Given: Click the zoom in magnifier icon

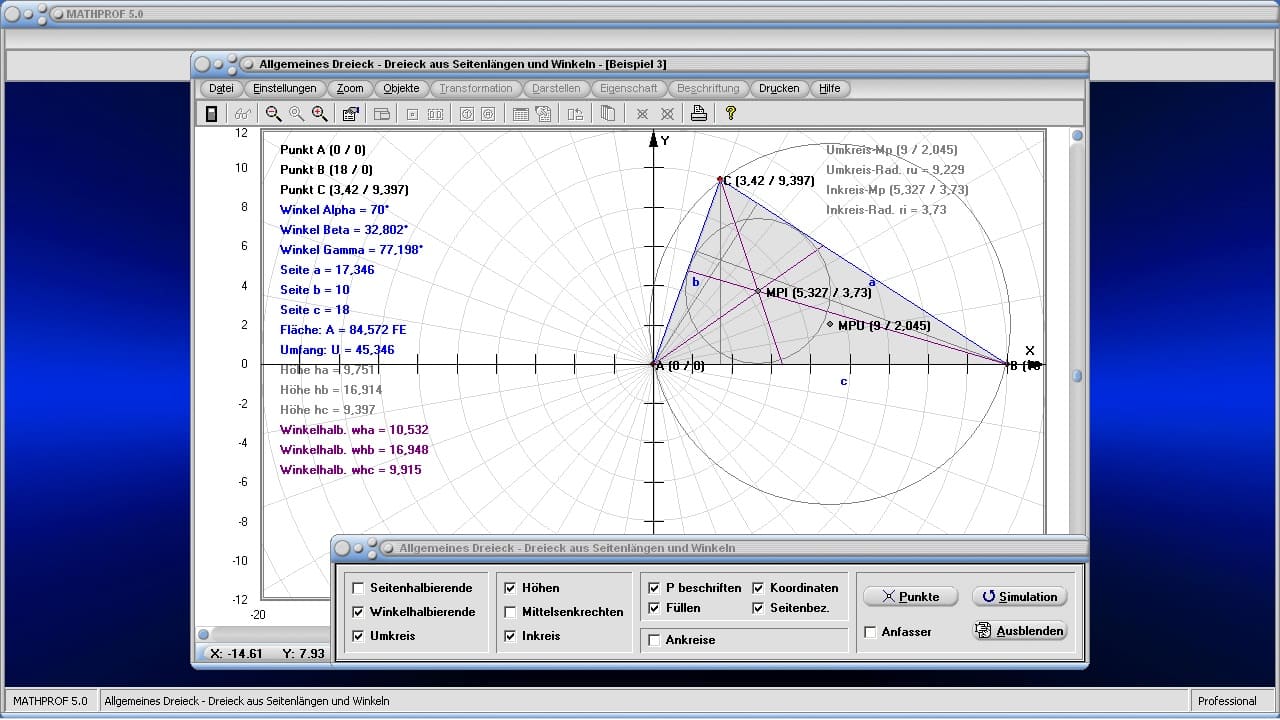Looking at the screenshot, I should point(320,114).
